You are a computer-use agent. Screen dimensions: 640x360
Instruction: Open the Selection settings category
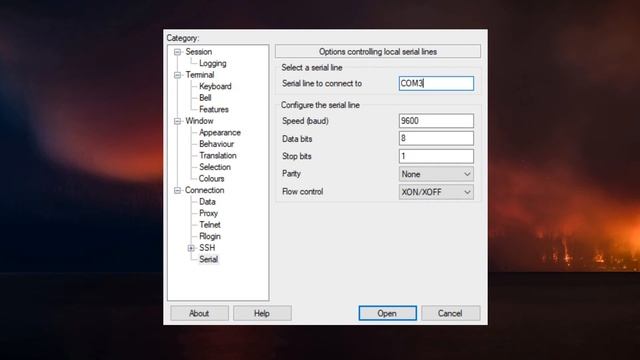215,167
